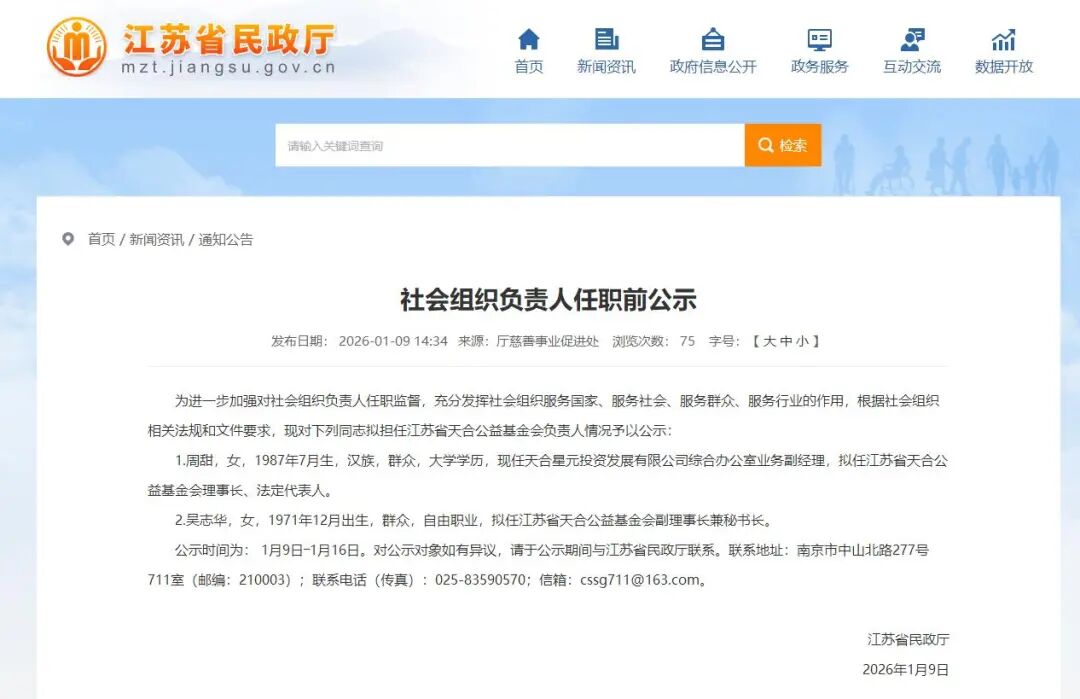
Task: Open 数据开放 menu label
Action: pyautogui.click(x=1003, y=67)
